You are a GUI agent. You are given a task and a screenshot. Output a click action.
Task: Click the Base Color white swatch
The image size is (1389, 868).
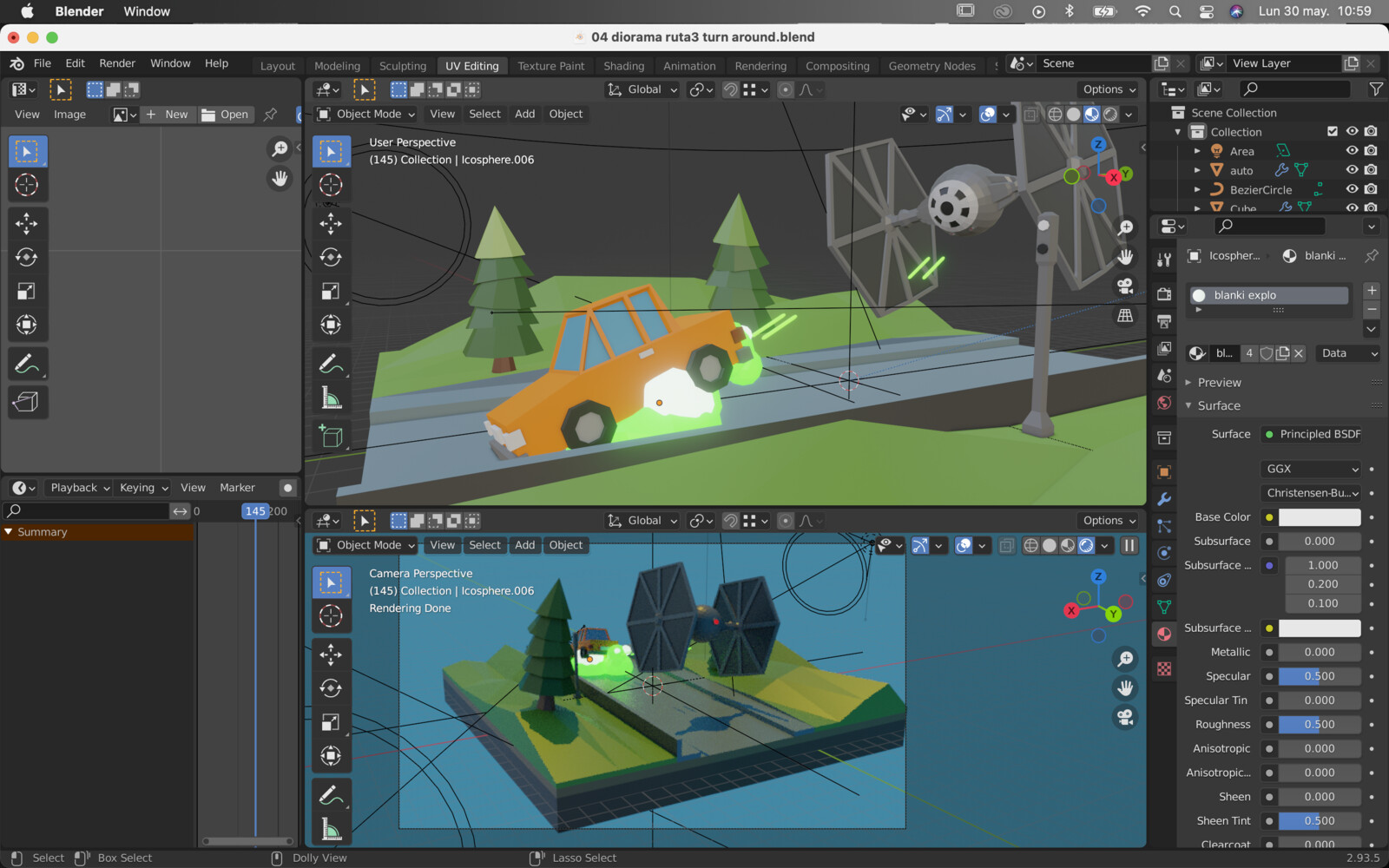pos(1320,517)
